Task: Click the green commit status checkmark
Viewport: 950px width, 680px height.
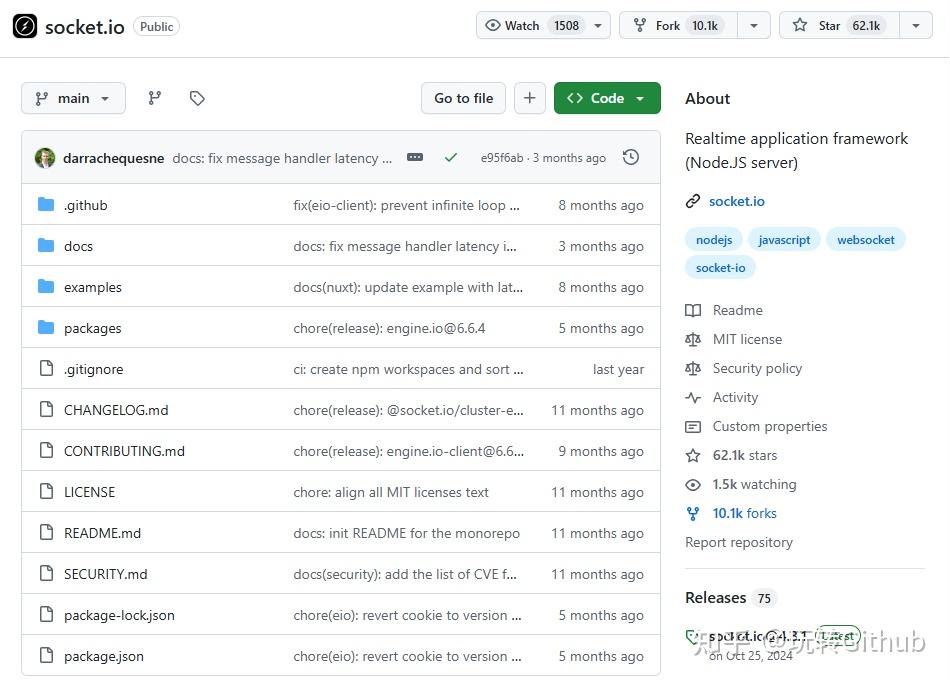Action: click(451, 157)
